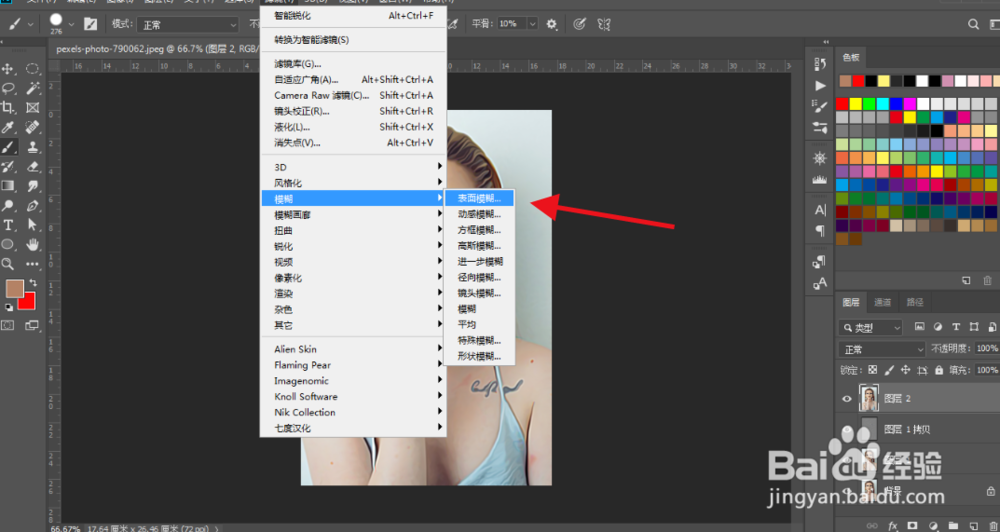Choose 表面模糊 from blur submenu
1000x532 pixels.
point(479,198)
